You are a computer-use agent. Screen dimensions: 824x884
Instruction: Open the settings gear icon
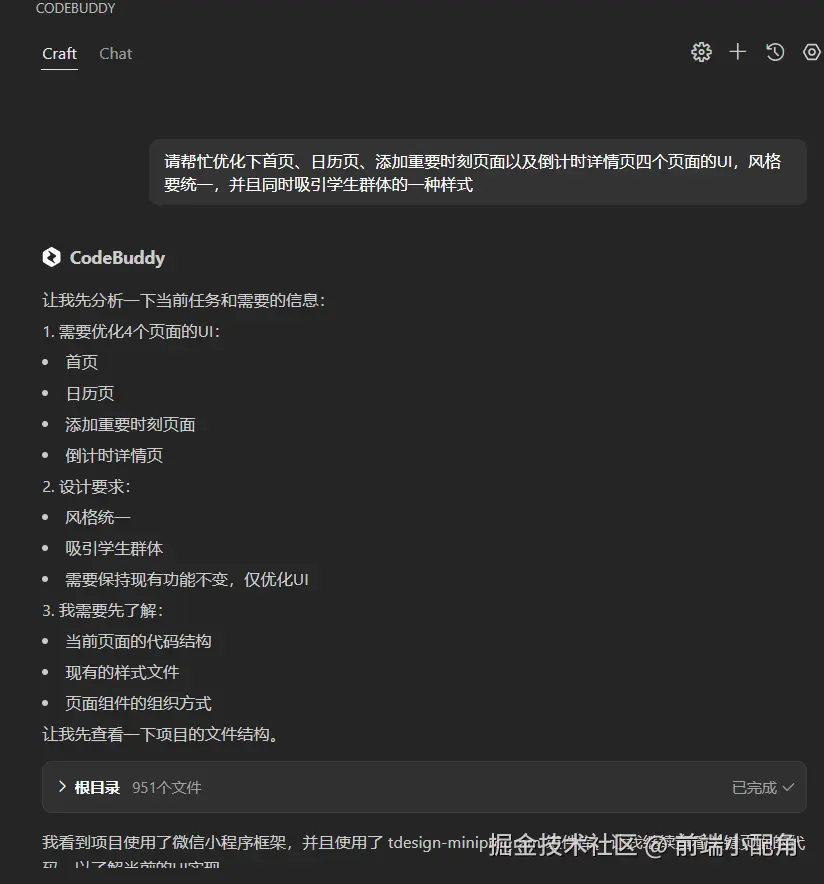coord(701,52)
